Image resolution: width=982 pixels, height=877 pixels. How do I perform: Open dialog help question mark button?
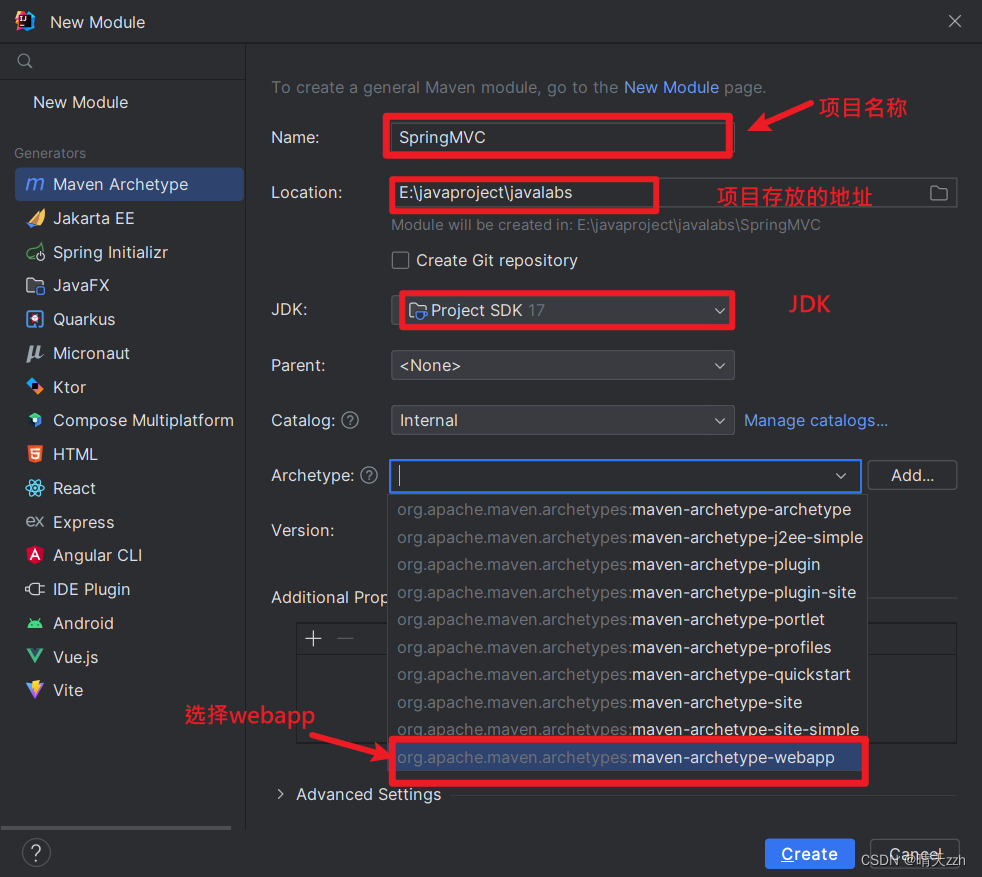[36, 853]
